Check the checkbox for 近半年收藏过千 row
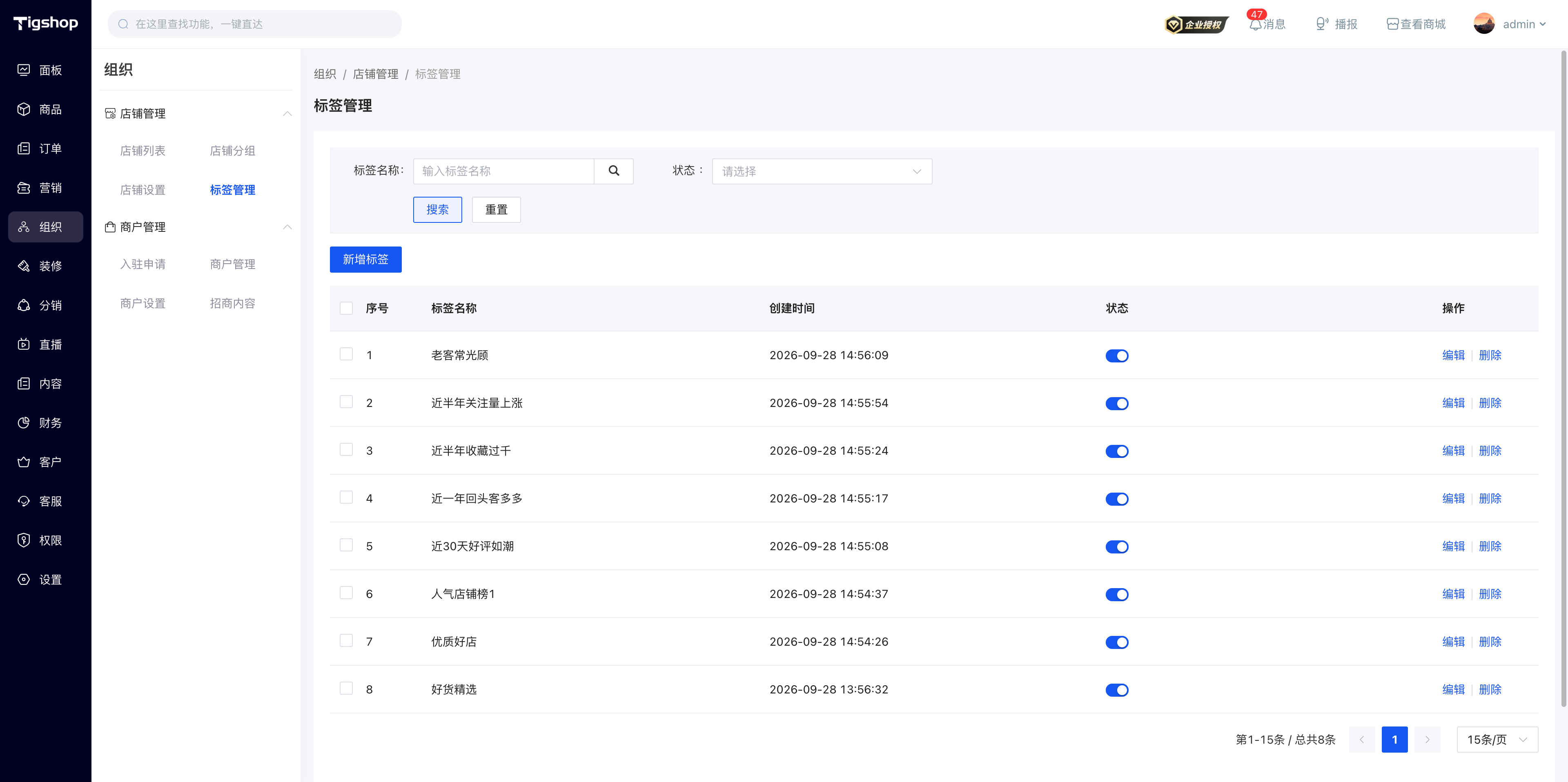 point(346,450)
